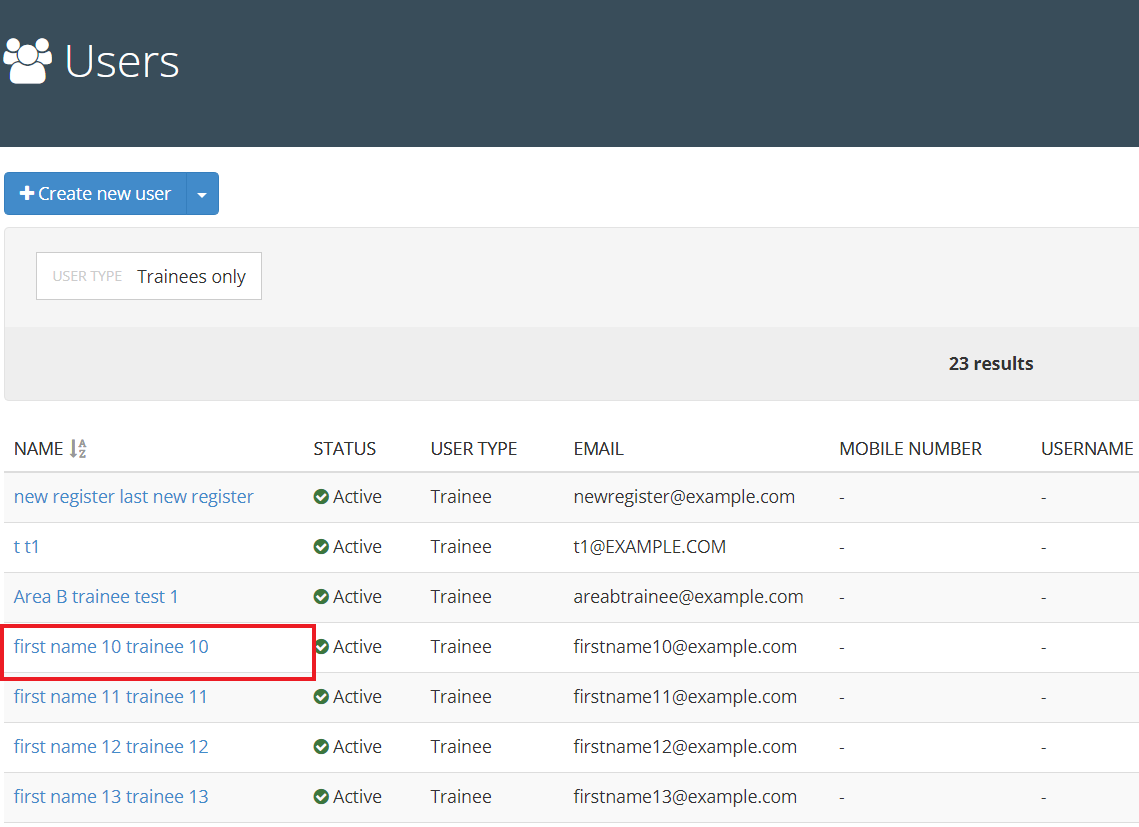1139x827 pixels.
Task: Open the User Type filter Trainees only
Action: pyautogui.click(x=149, y=276)
